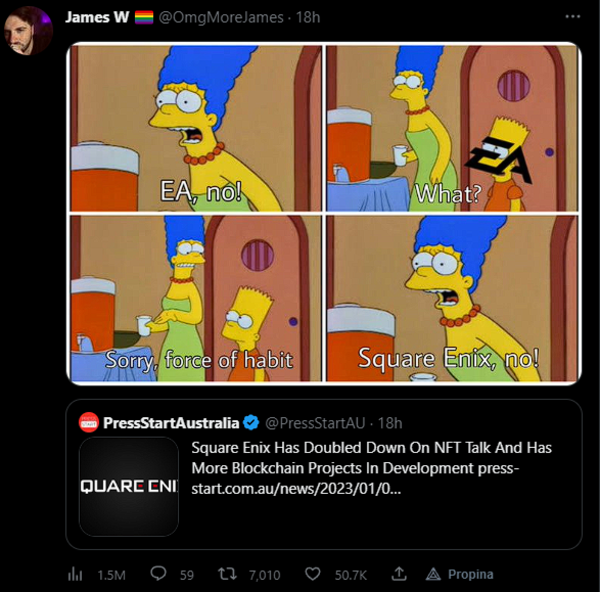600x592 pixels.
Task: Open tweet analytics via the views icon
Action: (x=74, y=574)
